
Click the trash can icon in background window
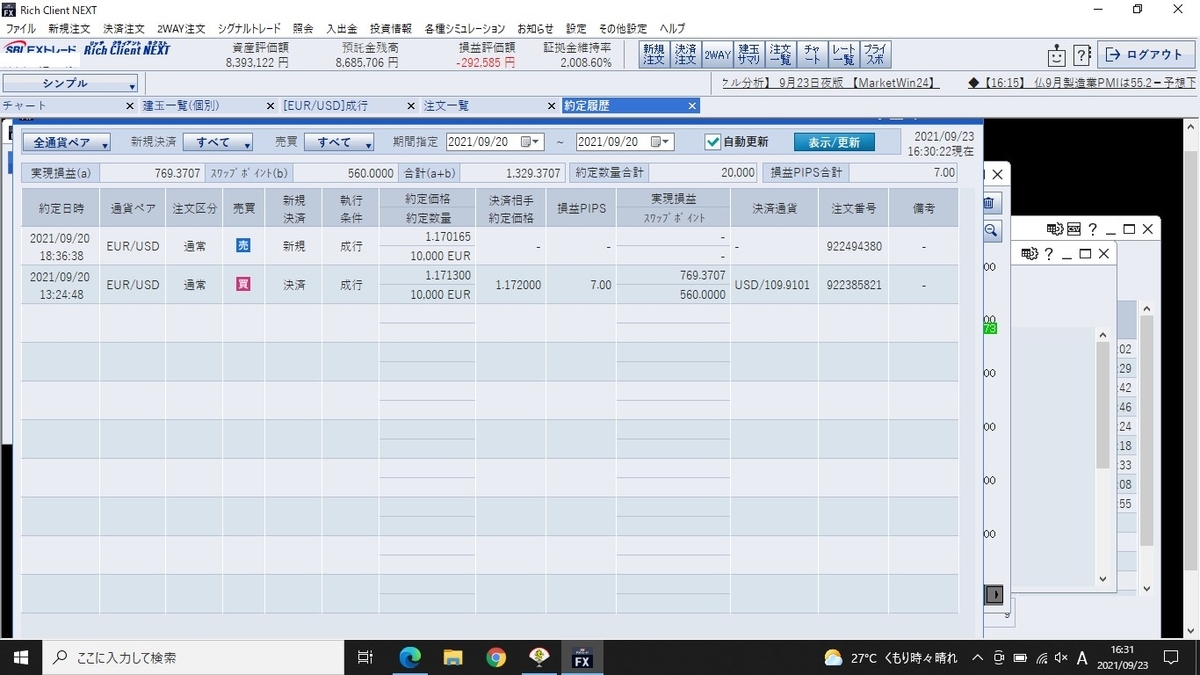point(988,202)
